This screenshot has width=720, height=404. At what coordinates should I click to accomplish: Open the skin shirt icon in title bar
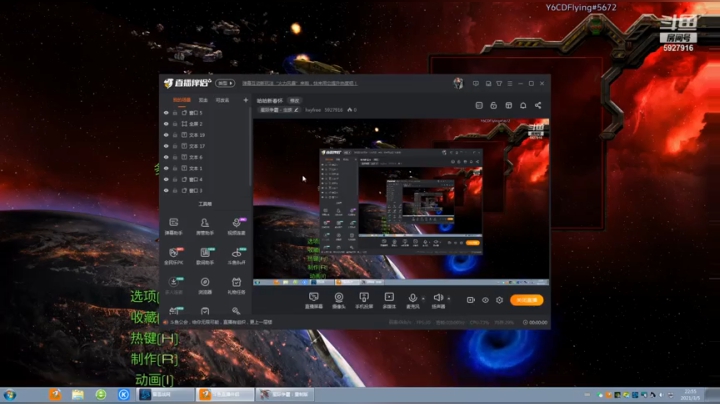tap(499, 84)
